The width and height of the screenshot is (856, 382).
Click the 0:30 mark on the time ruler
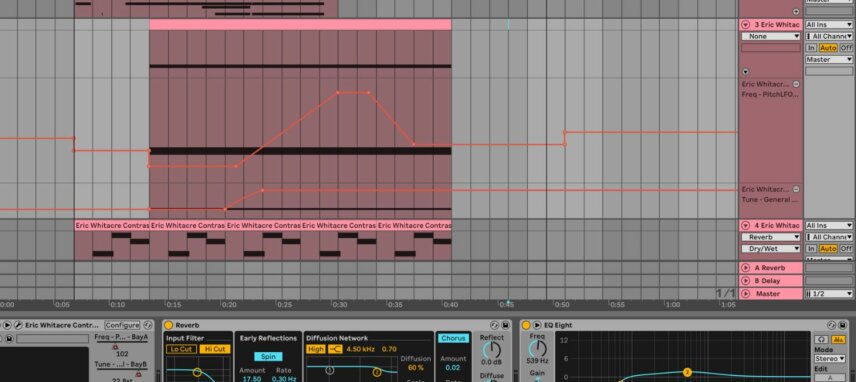[x=339, y=305]
